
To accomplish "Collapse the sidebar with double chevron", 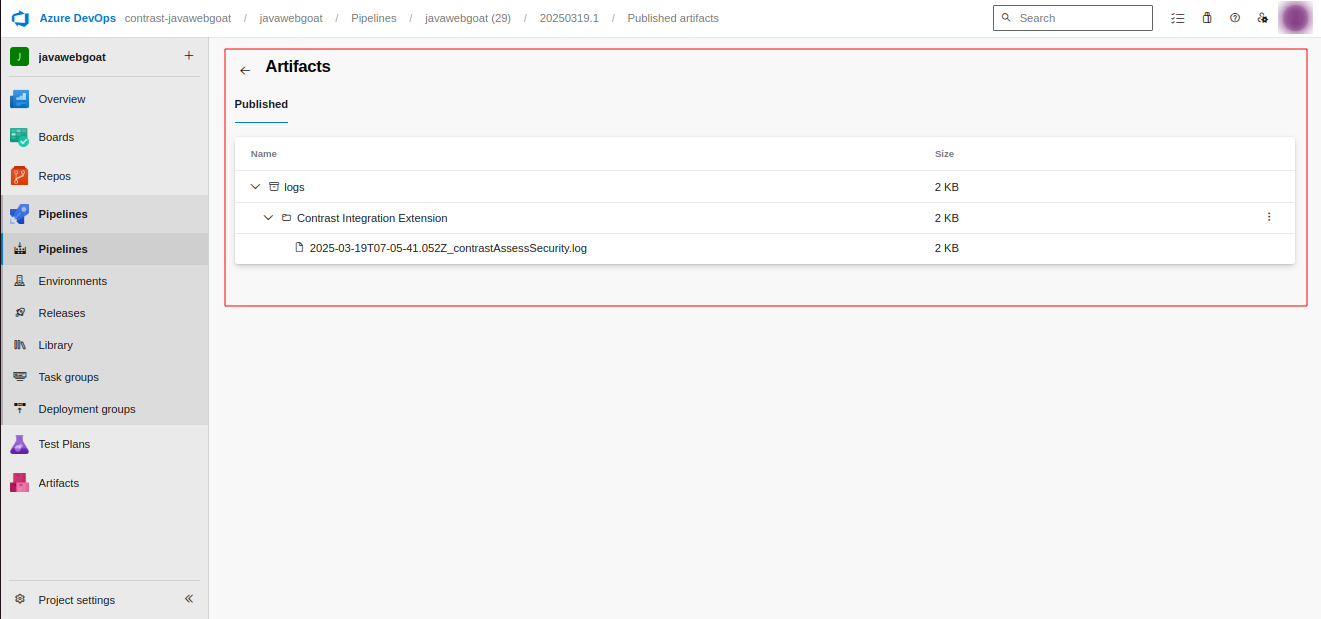I will pos(189,599).
